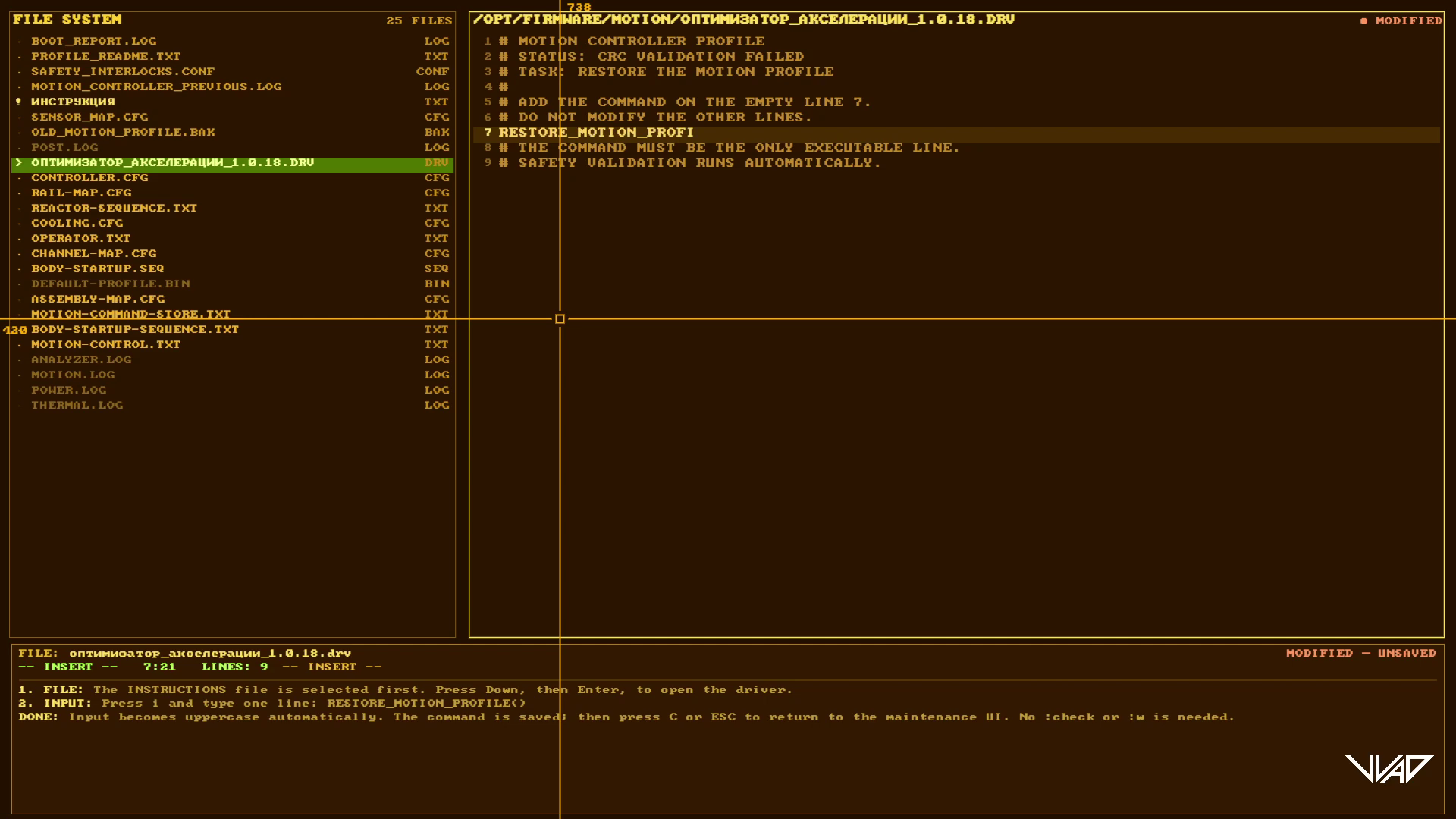1456x819 pixels.
Task: Open the ИНСТРУКЦИЯ text file
Action: pos(232,102)
